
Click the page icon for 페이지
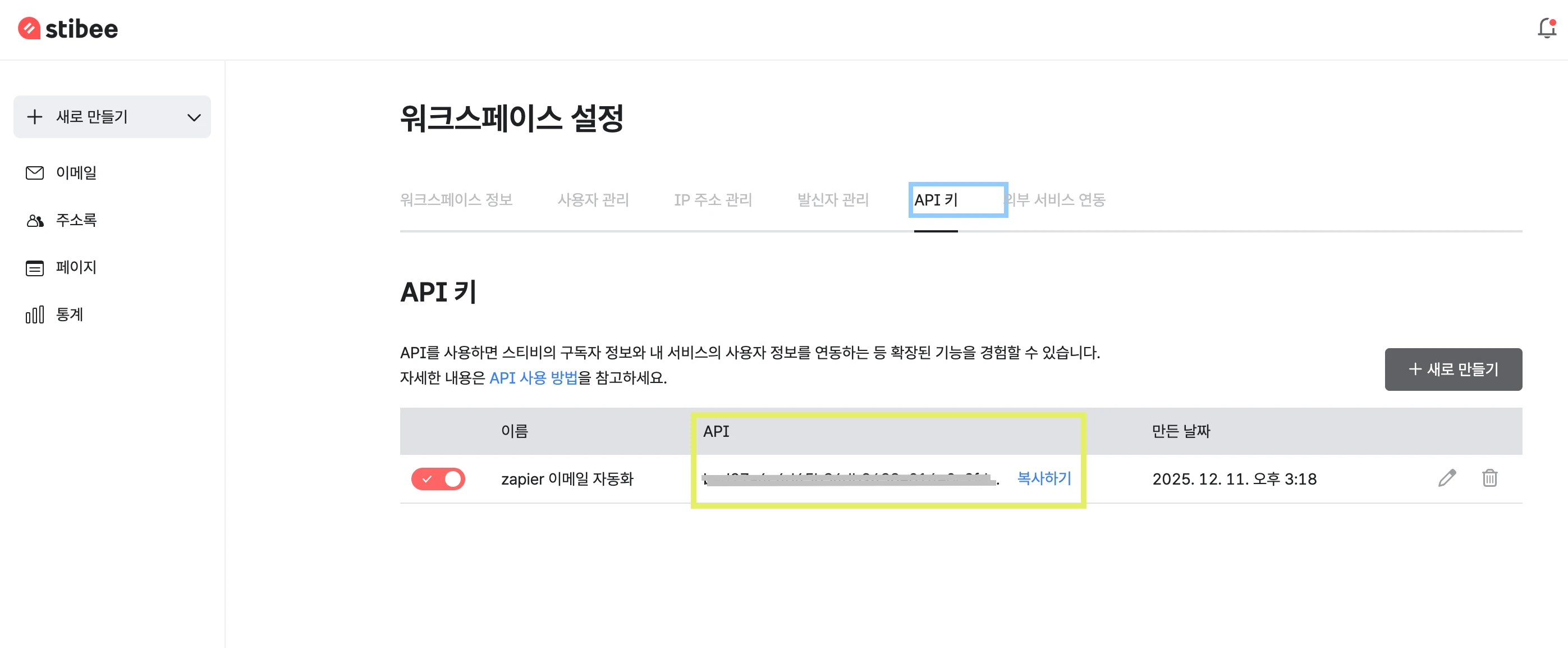(x=35, y=268)
